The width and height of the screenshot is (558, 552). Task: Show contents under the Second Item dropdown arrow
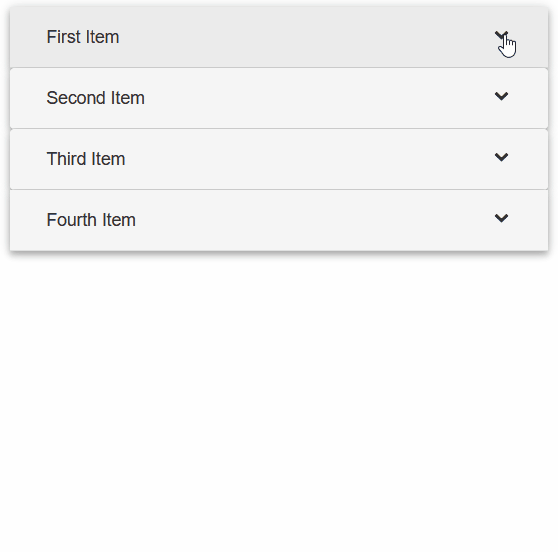(x=501, y=96)
